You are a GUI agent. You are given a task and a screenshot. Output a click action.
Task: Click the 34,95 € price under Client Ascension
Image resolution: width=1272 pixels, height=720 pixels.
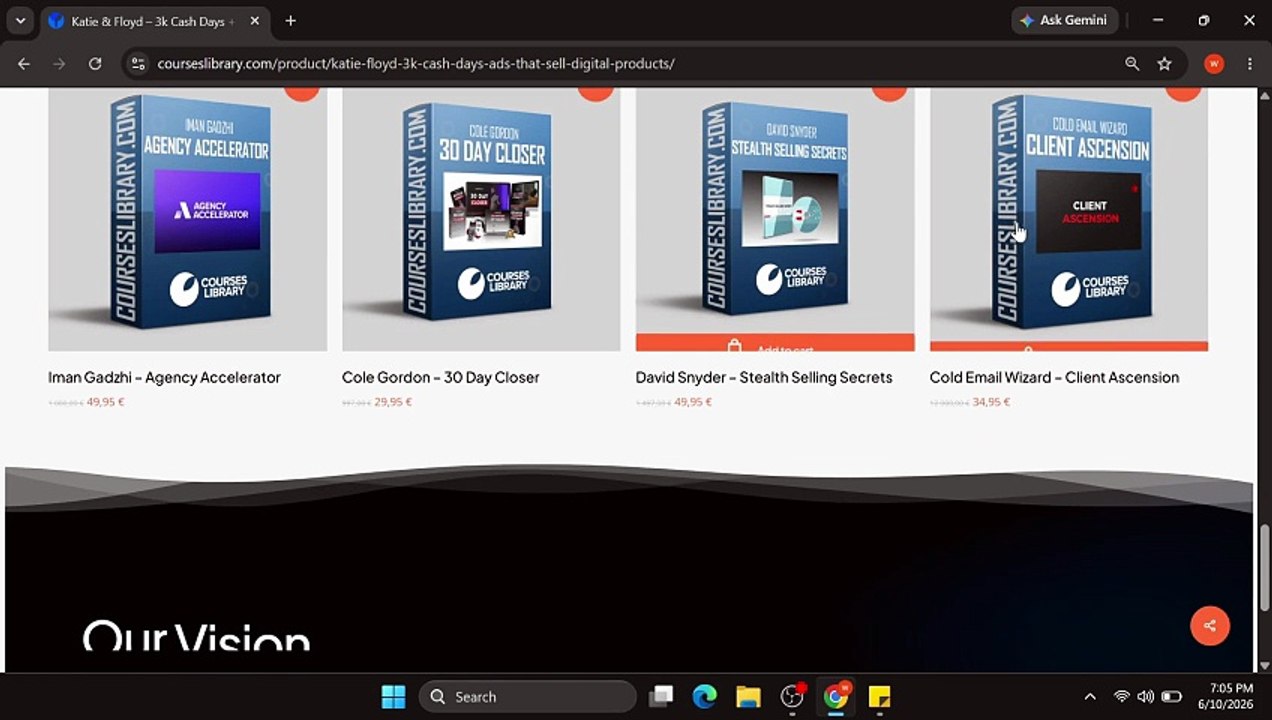[x=991, y=402]
